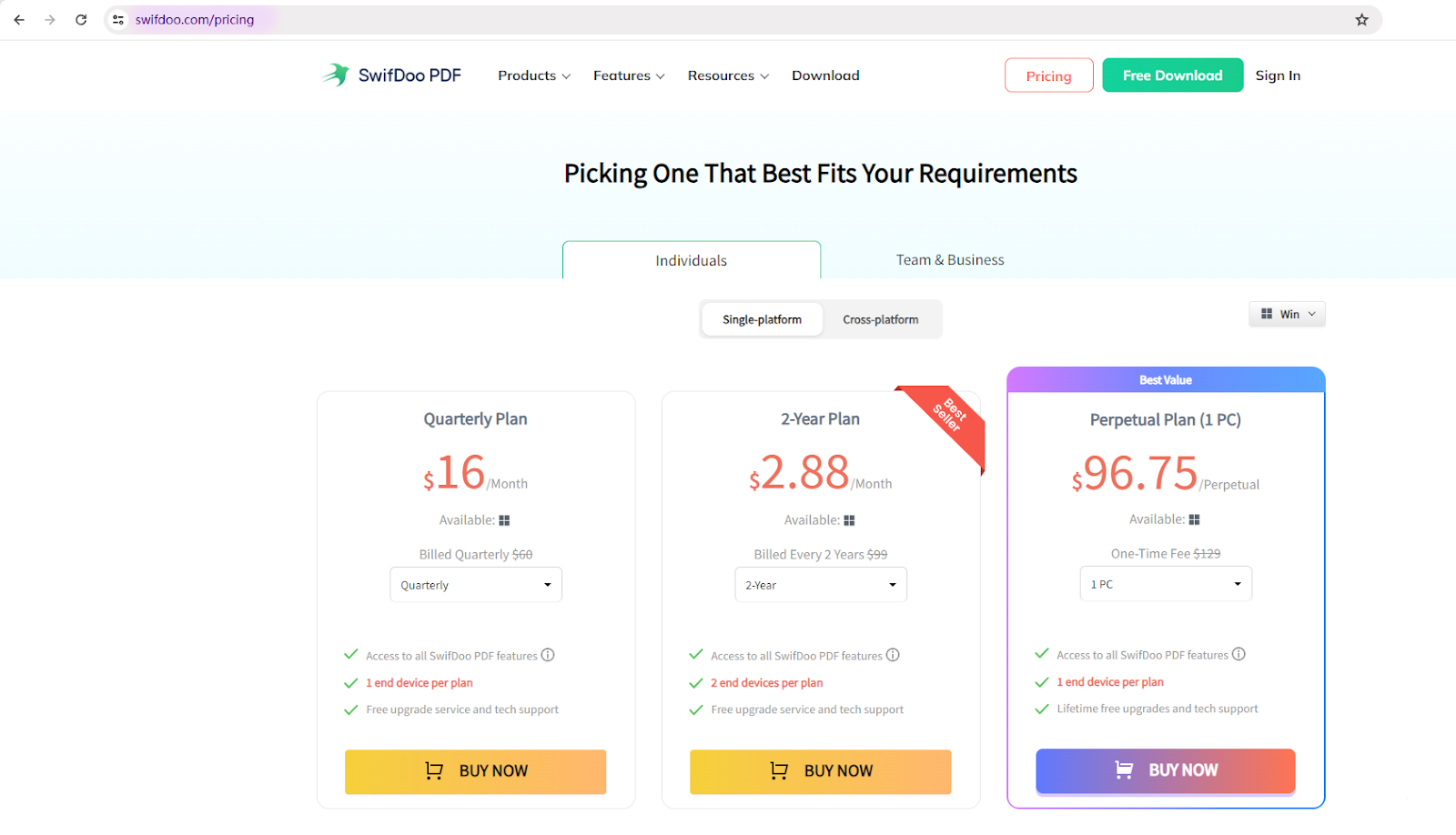Expand the Win platform selector
This screenshot has height=835, width=1456.
[1288, 315]
